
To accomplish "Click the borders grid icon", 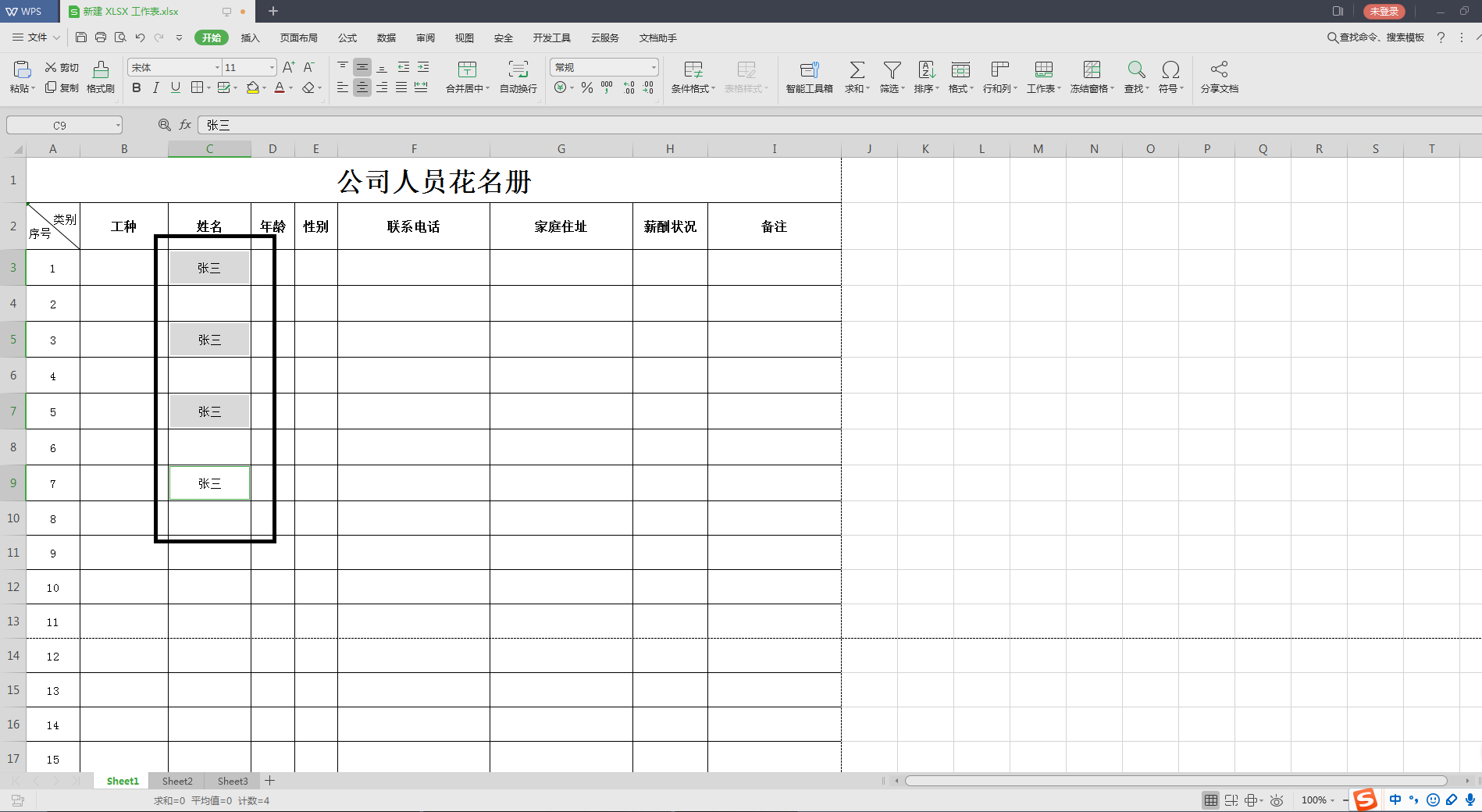I will point(198,88).
